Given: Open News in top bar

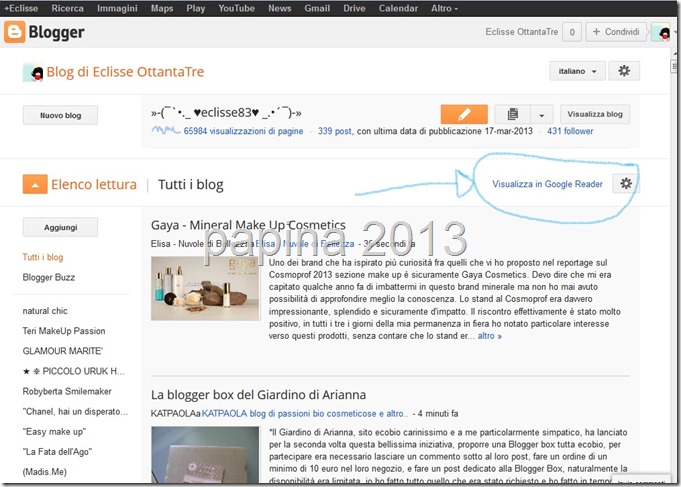Looking at the screenshot, I should pyautogui.click(x=279, y=8).
